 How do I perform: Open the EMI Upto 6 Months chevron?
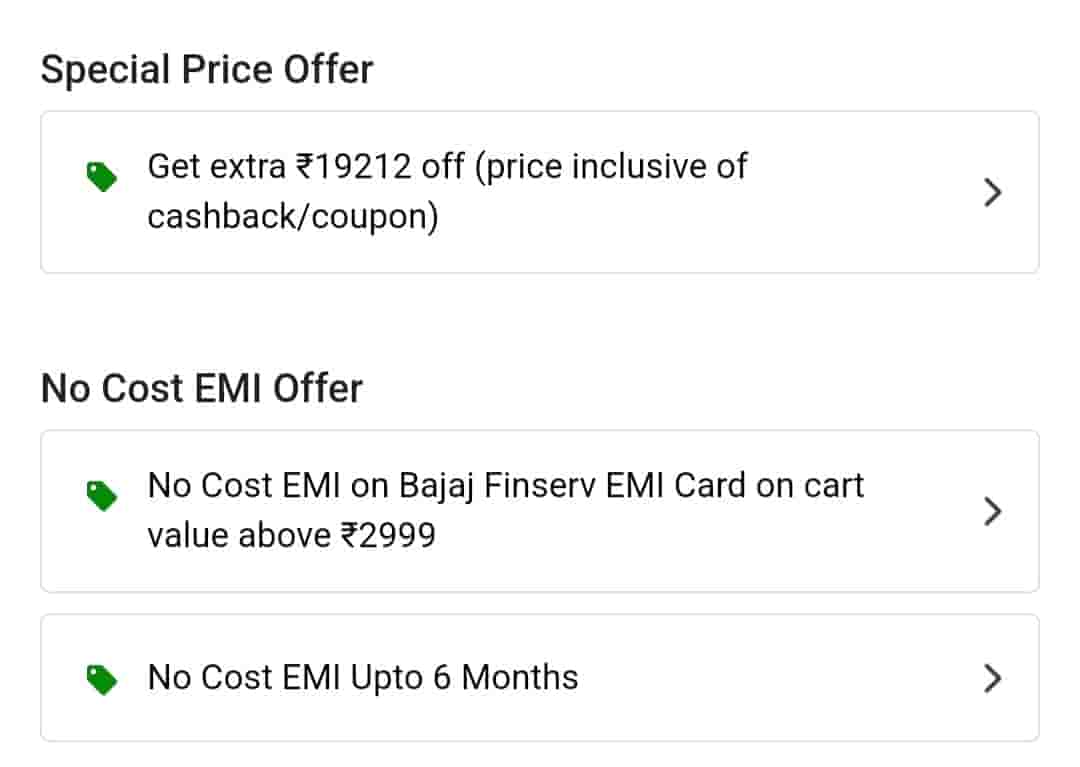(x=992, y=678)
